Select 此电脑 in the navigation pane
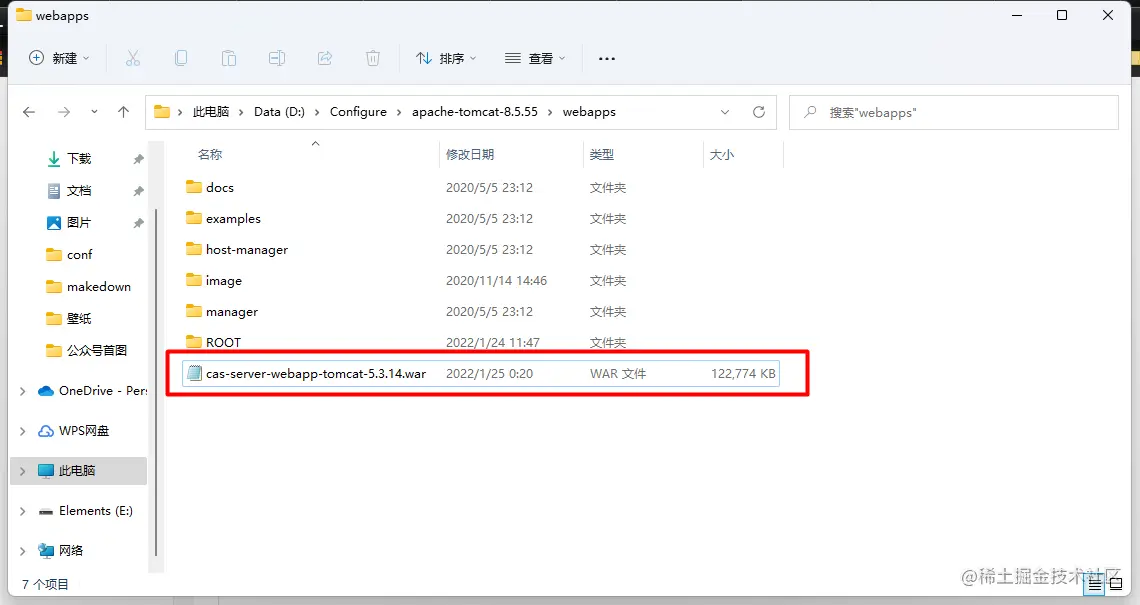The image size is (1140, 605). [x=77, y=471]
